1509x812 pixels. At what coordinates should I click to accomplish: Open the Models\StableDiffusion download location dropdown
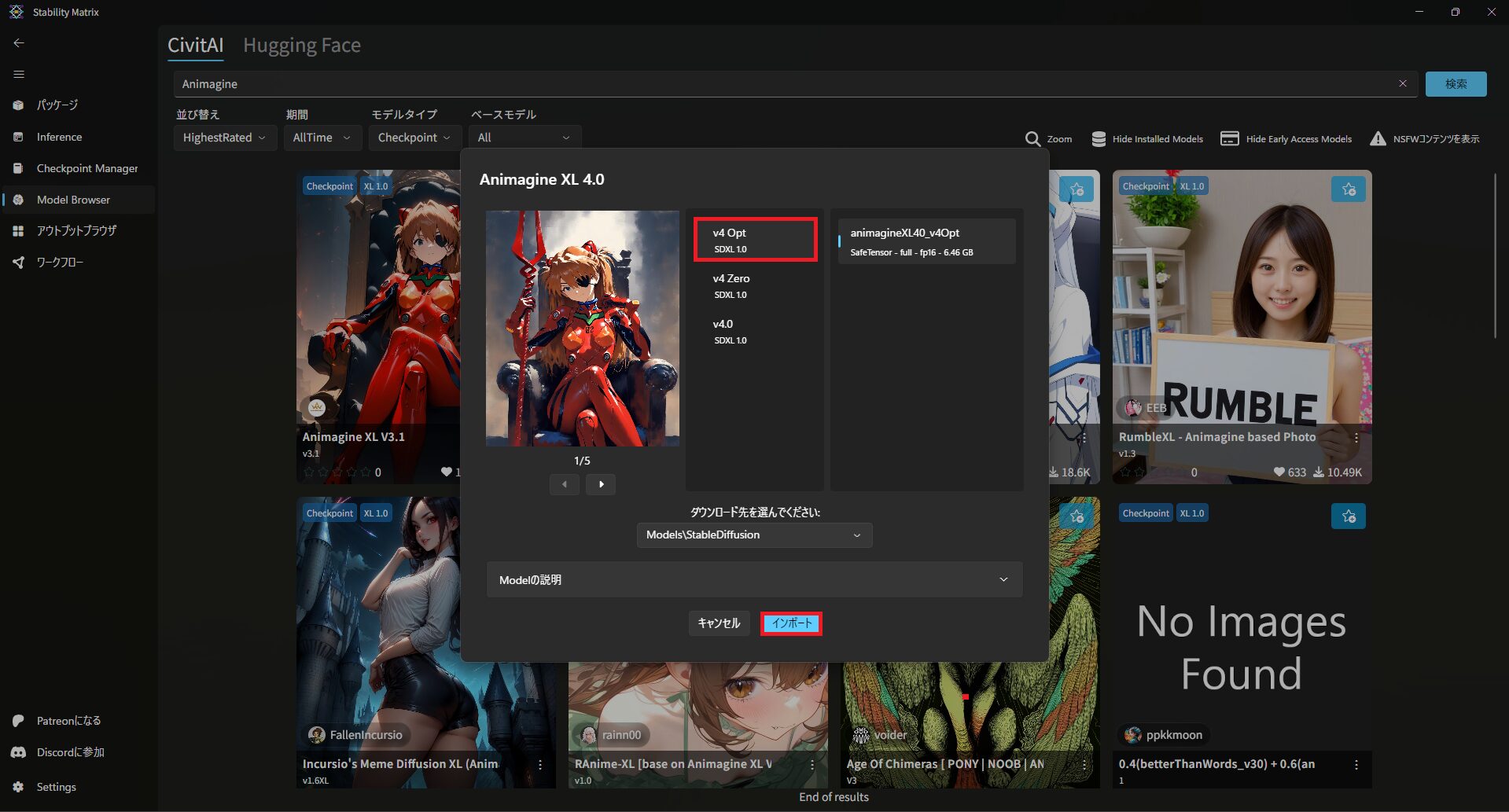[x=753, y=535]
